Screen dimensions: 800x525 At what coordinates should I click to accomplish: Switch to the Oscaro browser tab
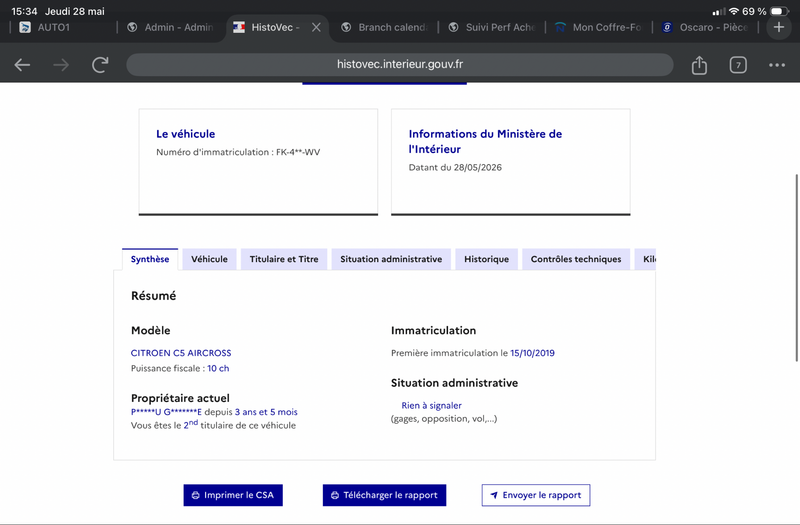pyautogui.click(x=705, y=27)
